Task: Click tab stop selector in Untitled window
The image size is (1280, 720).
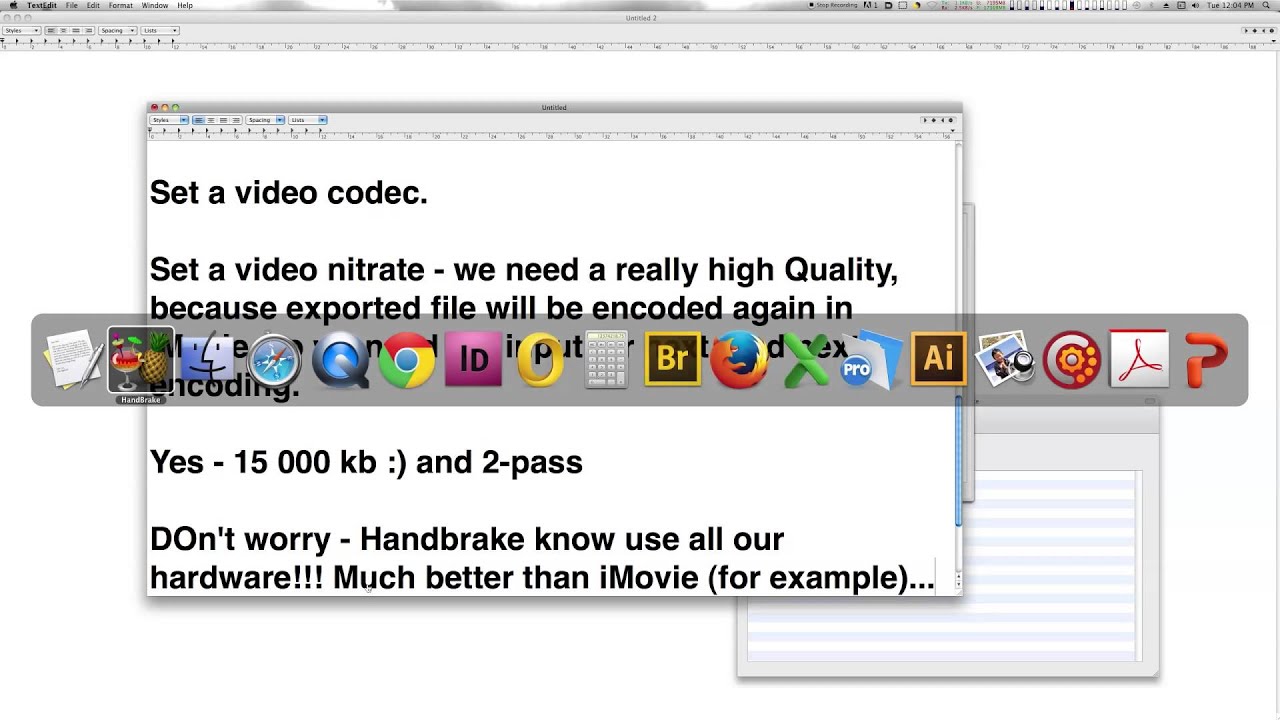Action: coord(938,120)
